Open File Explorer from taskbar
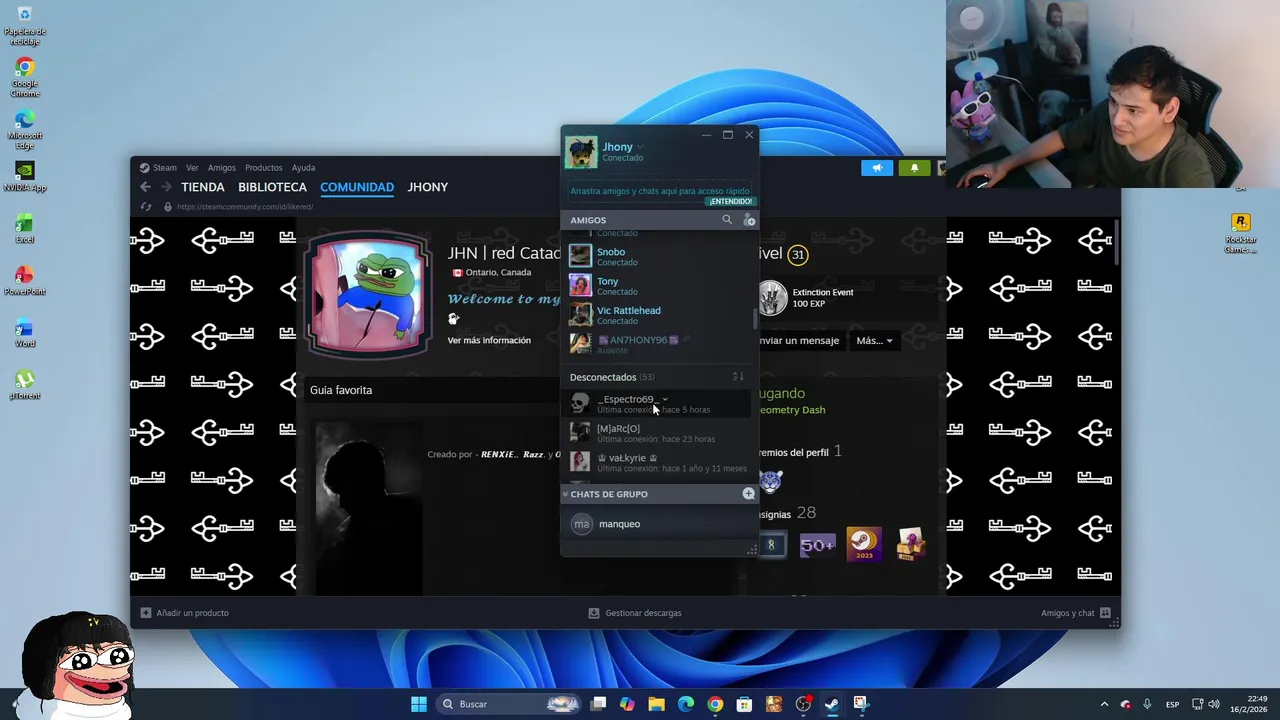Image resolution: width=1280 pixels, height=720 pixels. [656, 704]
